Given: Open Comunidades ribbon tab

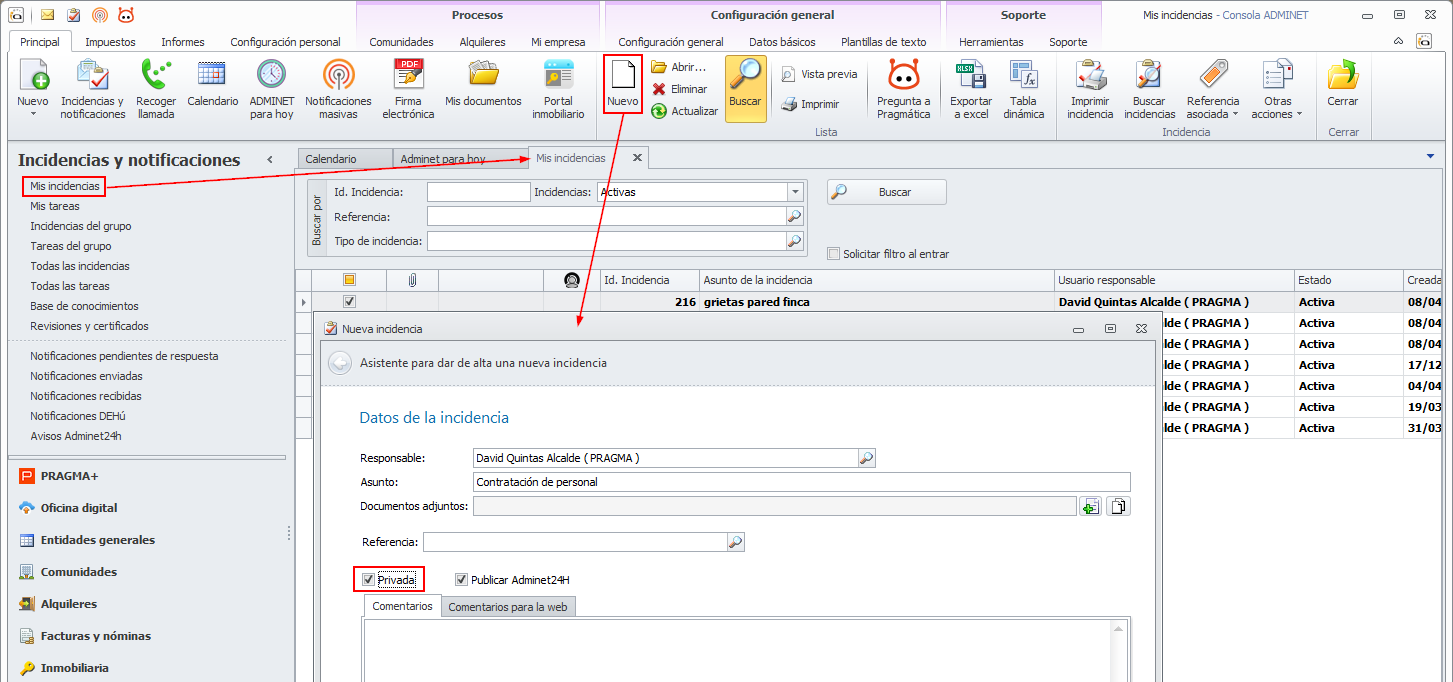Looking at the screenshot, I should [x=401, y=42].
